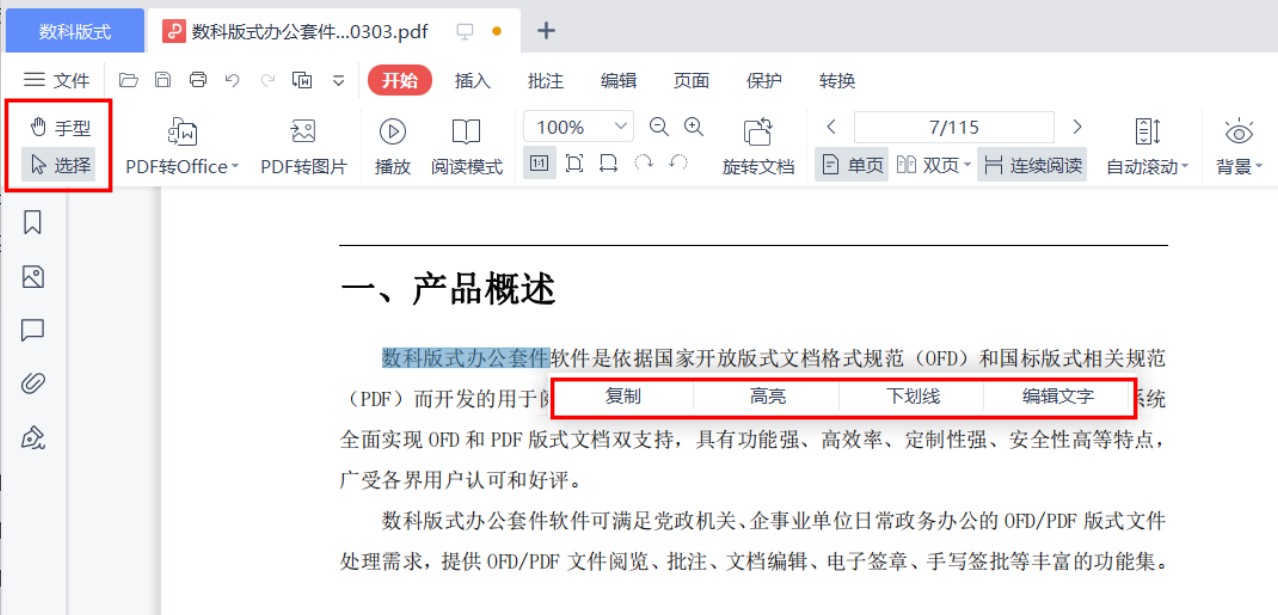Click the page number field 7/115
The height and width of the screenshot is (615, 1278).
pyautogui.click(x=954, y=127)
